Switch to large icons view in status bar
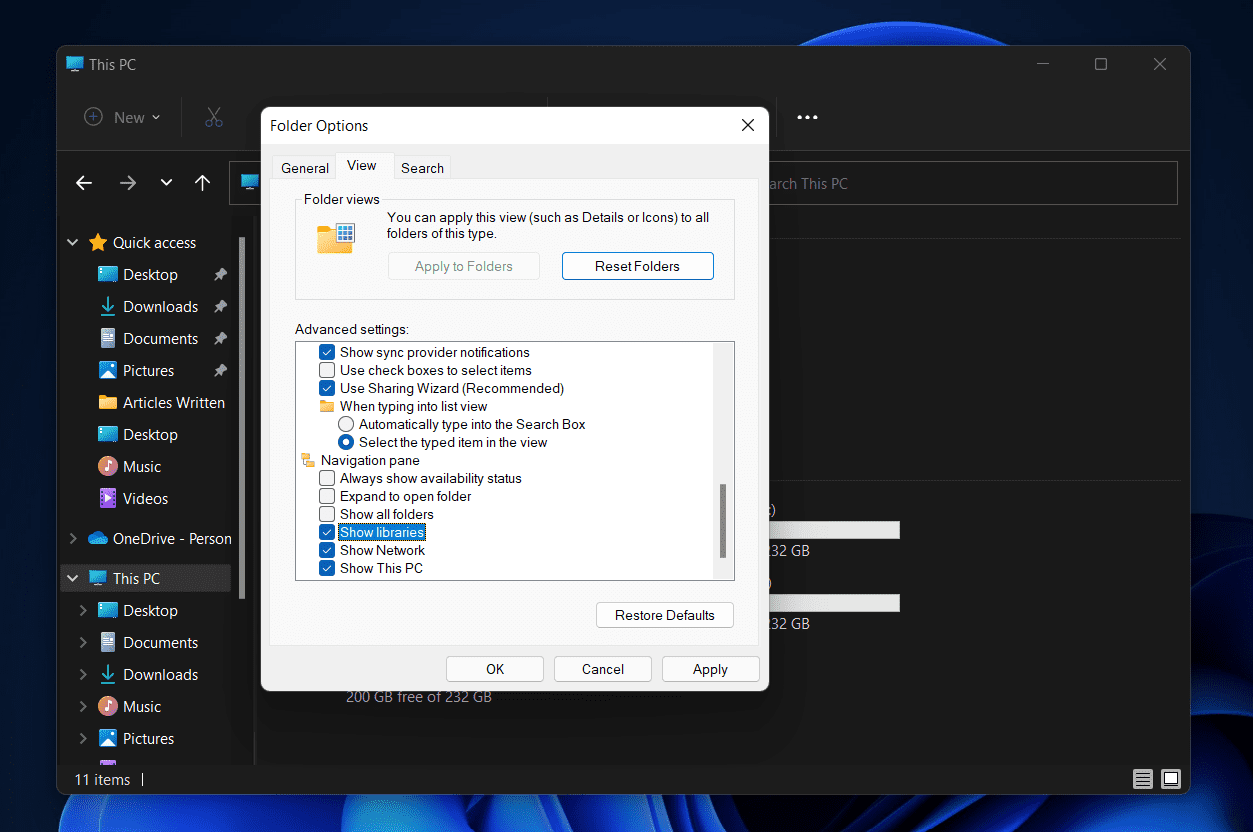1253x832 pixels. (1171, 779)
